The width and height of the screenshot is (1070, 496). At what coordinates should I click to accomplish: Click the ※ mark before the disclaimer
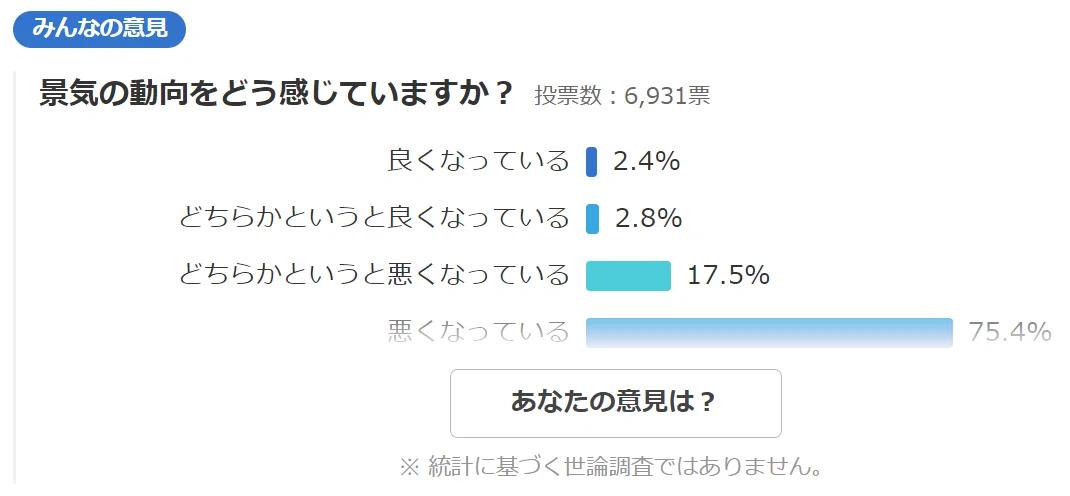pyautogui.click(x=408, y=467)
